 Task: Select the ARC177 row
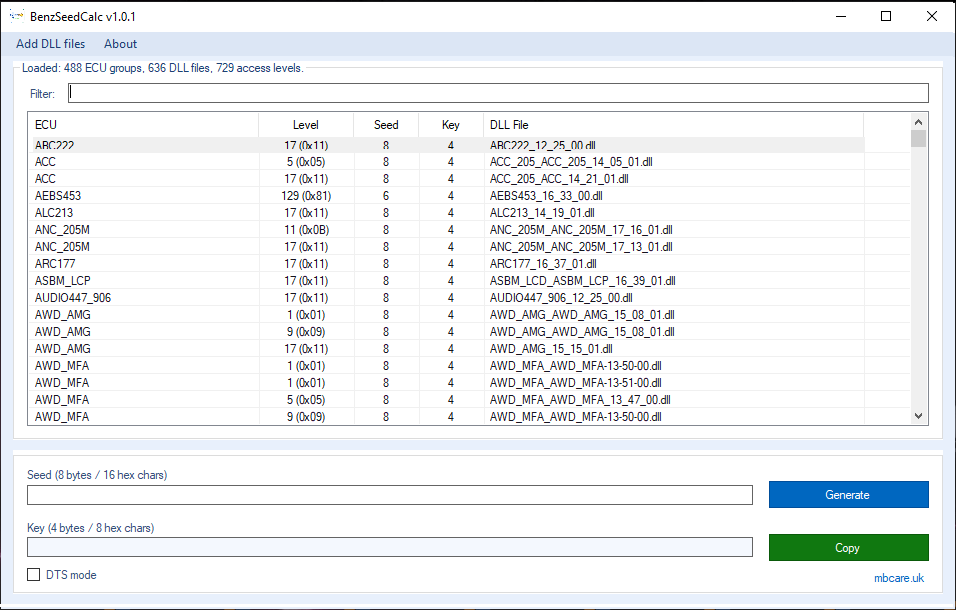448,264
